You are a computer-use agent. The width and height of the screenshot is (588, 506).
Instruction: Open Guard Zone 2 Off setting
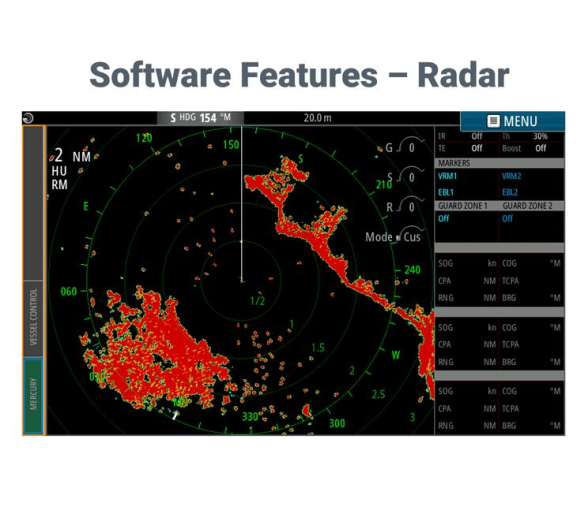pyautogui.click(x=507, y=218)
